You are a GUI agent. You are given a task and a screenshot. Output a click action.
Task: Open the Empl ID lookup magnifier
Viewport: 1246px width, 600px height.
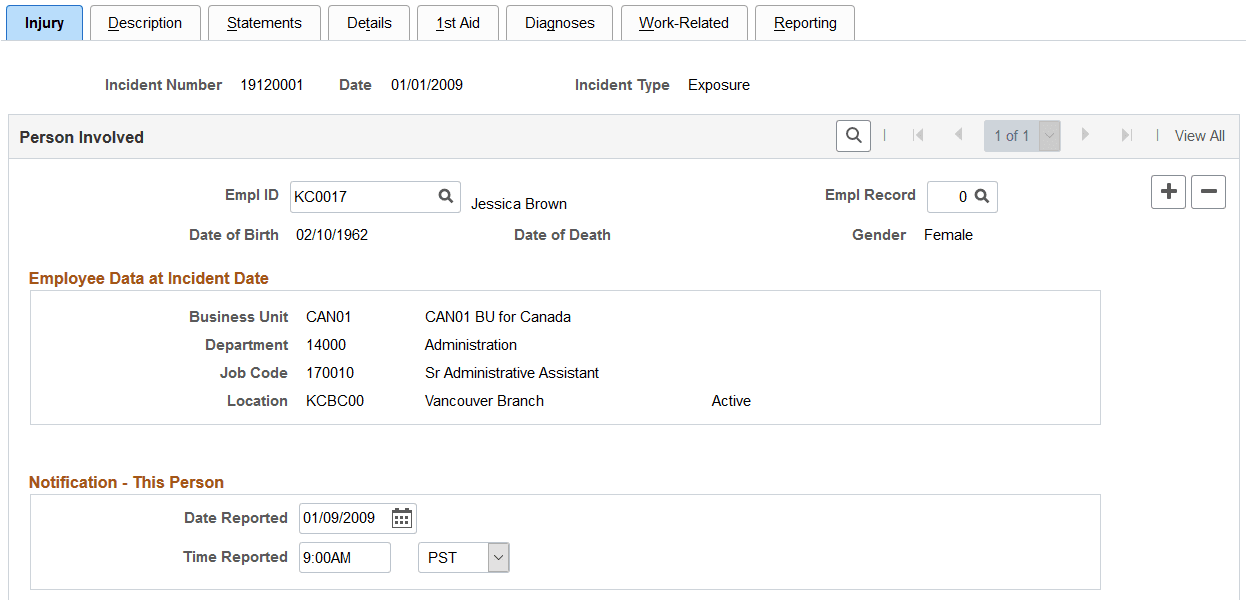coord(446,196)
